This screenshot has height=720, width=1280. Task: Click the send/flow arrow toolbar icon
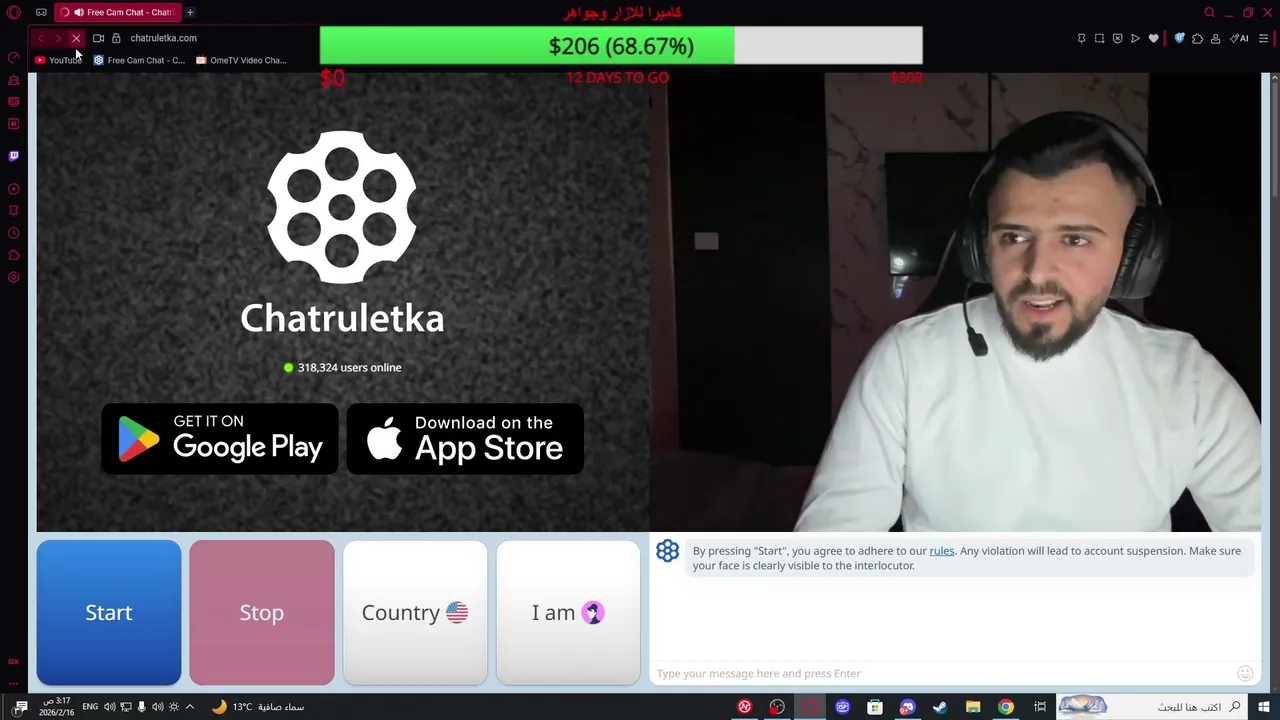click(1135, 38)
